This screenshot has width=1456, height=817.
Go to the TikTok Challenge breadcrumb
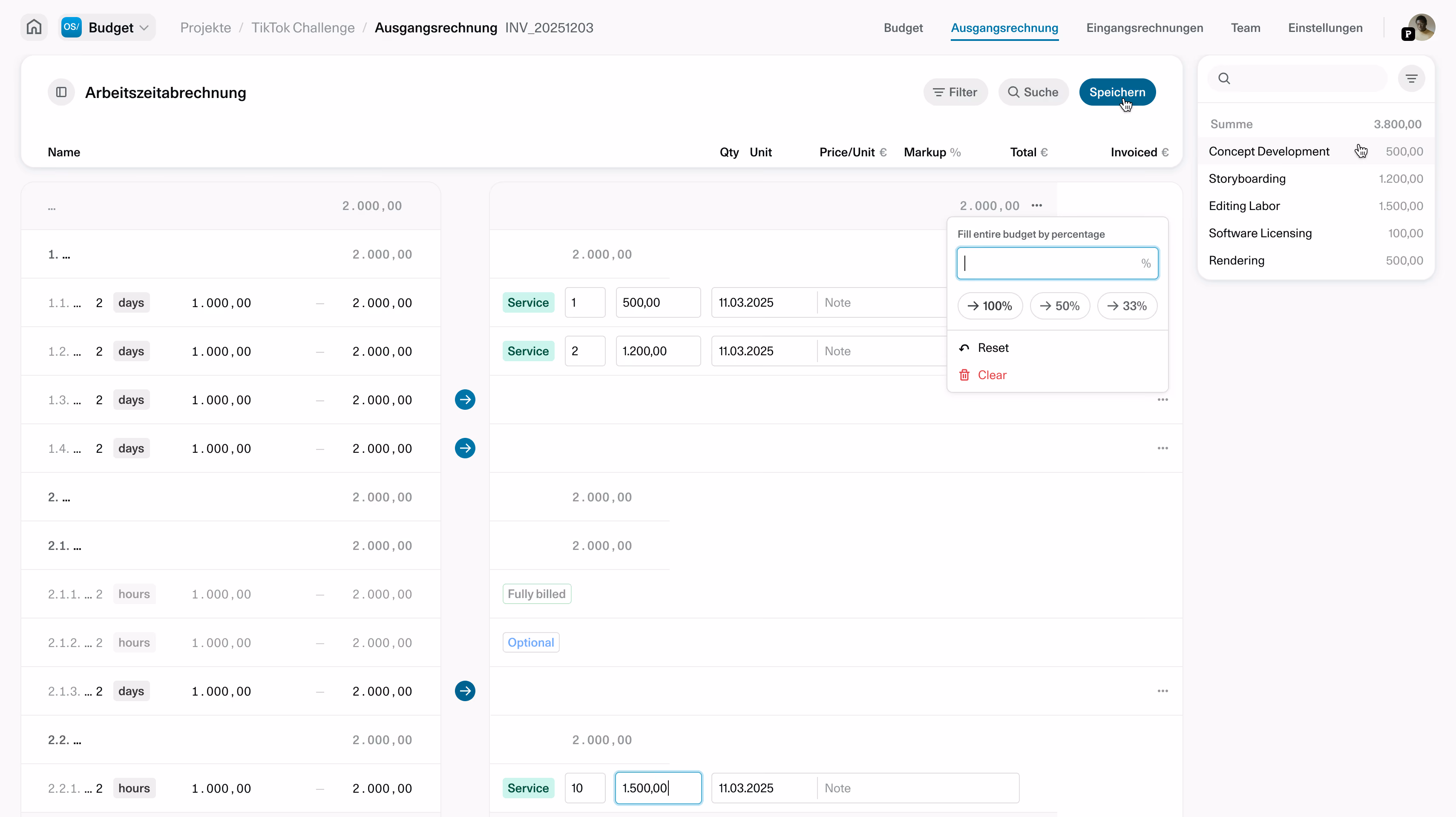(303, 28)
